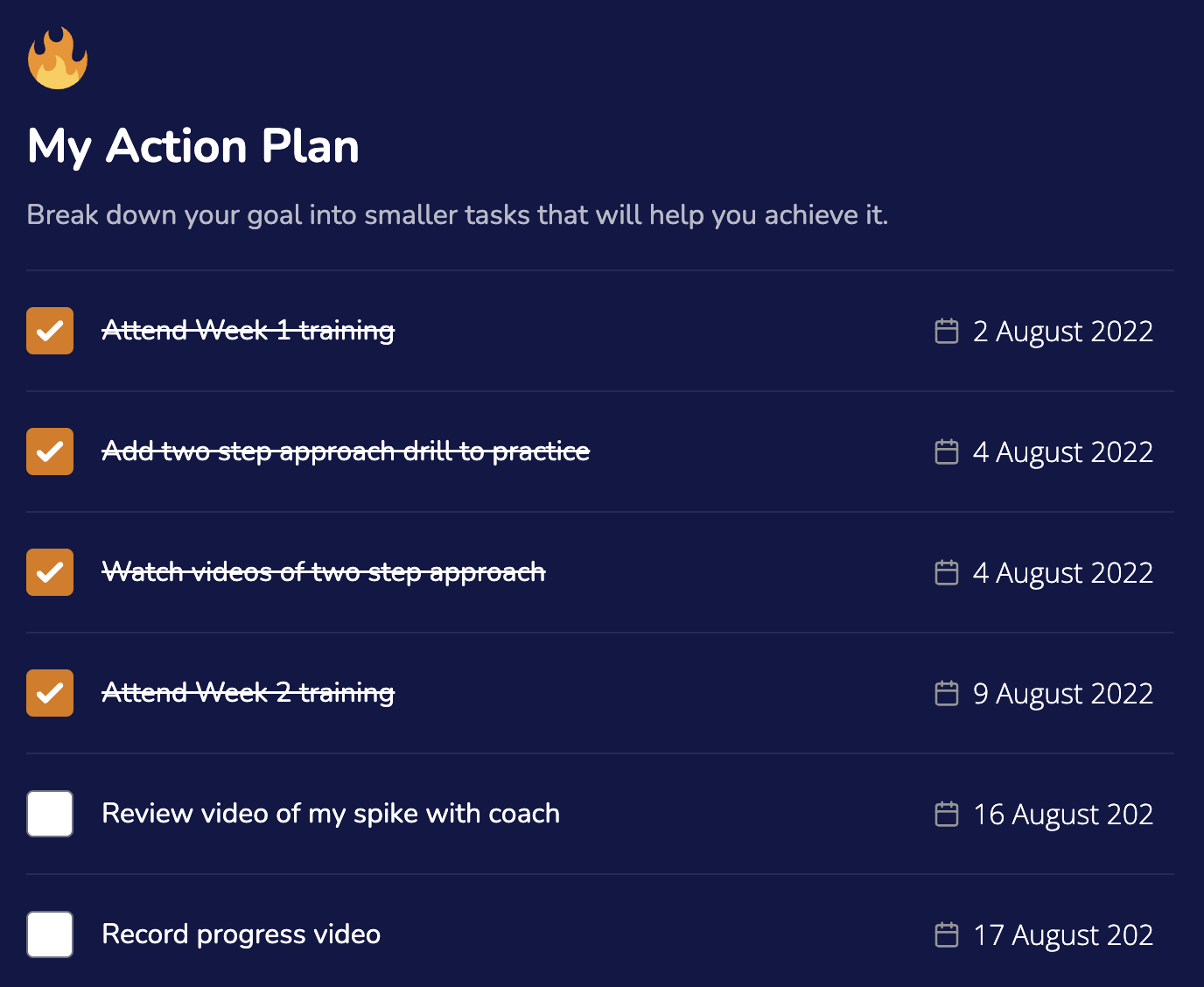Open the 4 August 2022 date for drill task
The image size is (1204, 987).
(1063, 452)
